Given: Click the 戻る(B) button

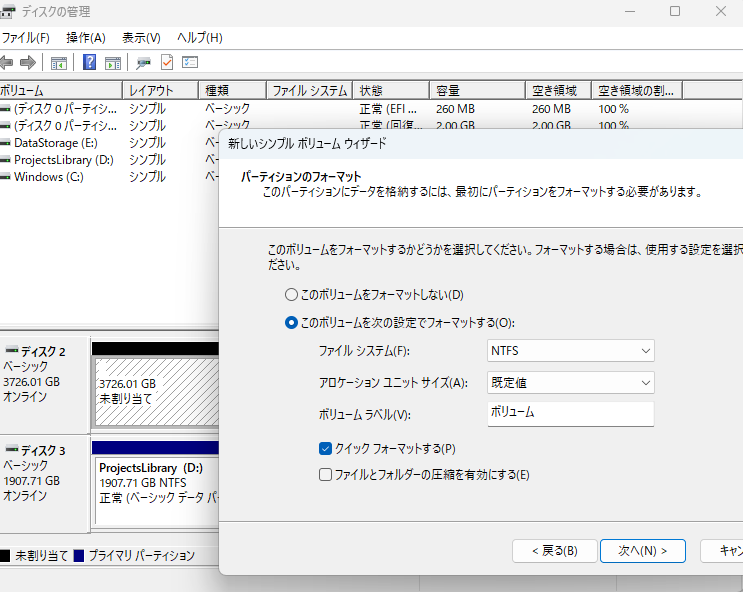Looking at the screenshot, I should click(x=554, y=551).
